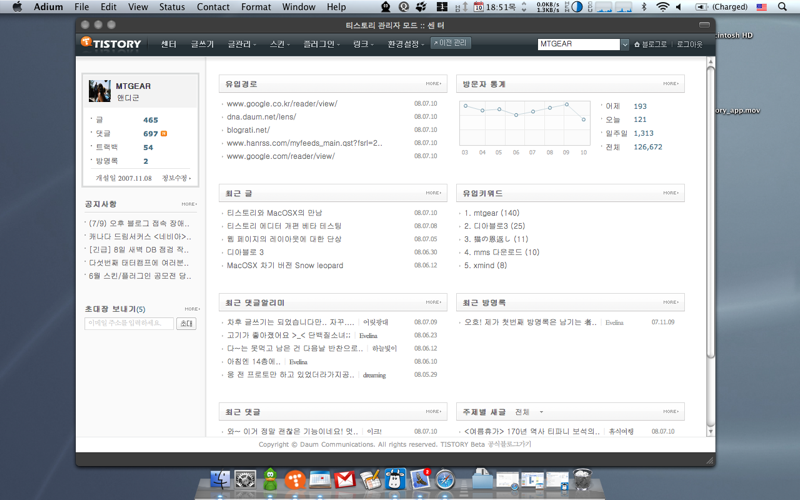
Task: Click the Bluetooth menu bar icon
Action: point(644,7)
